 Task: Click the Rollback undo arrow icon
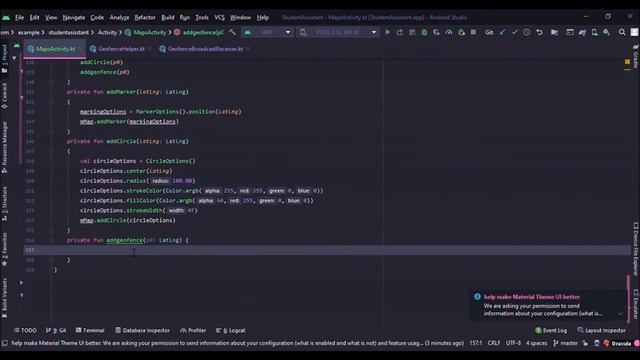pos(539,32)
